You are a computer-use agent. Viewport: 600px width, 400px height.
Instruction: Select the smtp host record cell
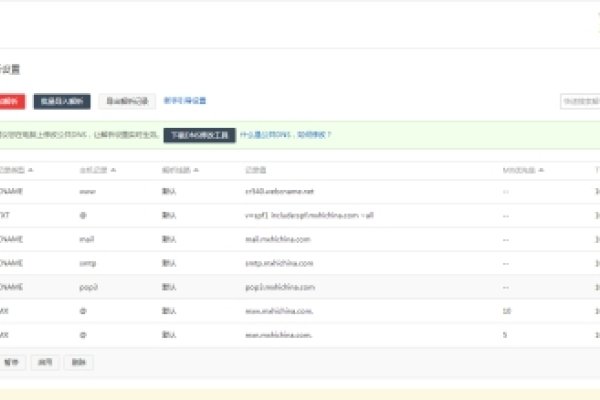click(88, 263)
